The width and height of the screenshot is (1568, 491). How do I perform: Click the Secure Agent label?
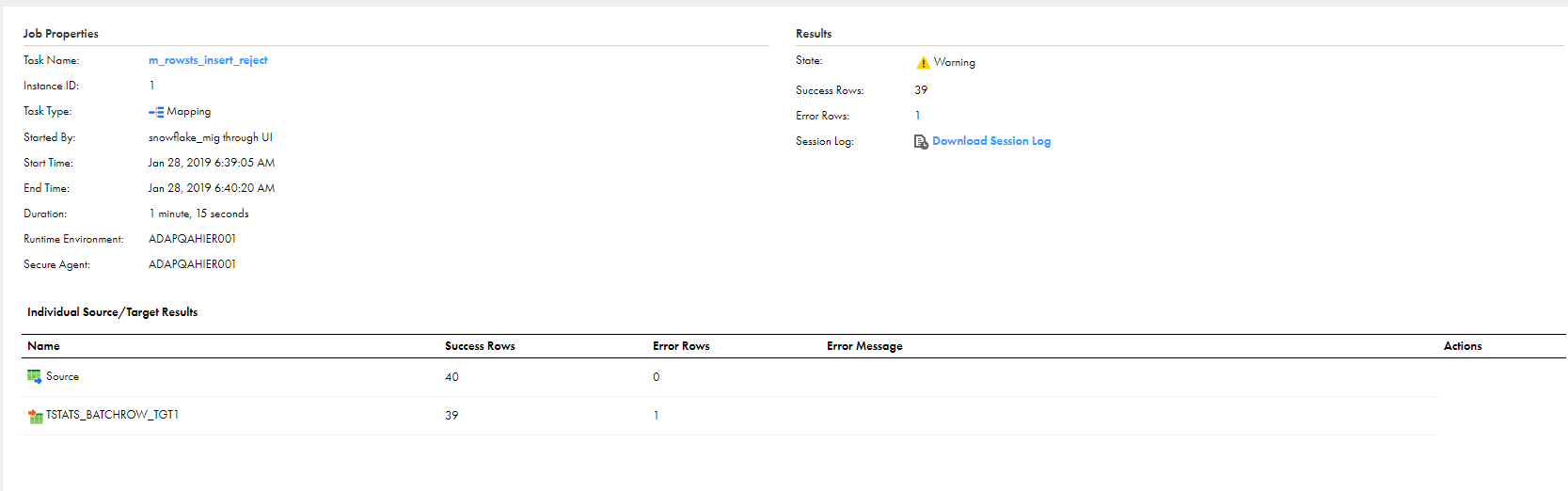pyautogui.click(x=57, y=265)
